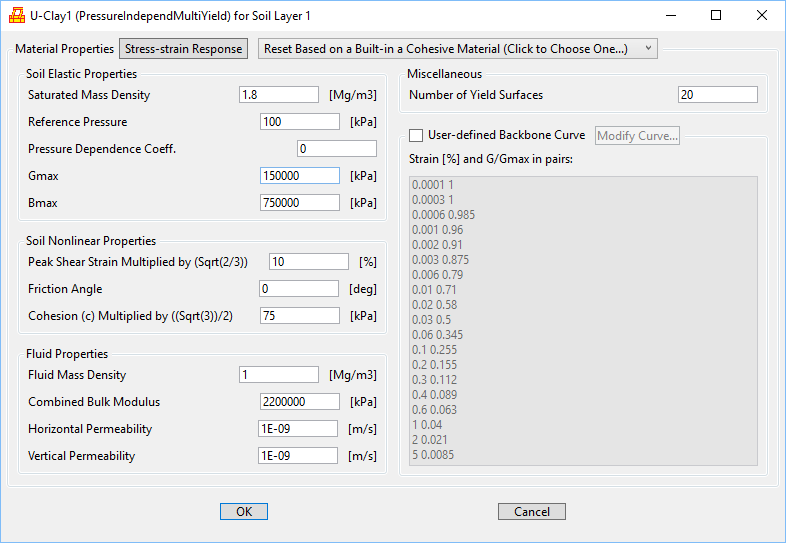Click into the Gmax value field
The width and height of the screenshot is (786, 543).
(299, 176)
